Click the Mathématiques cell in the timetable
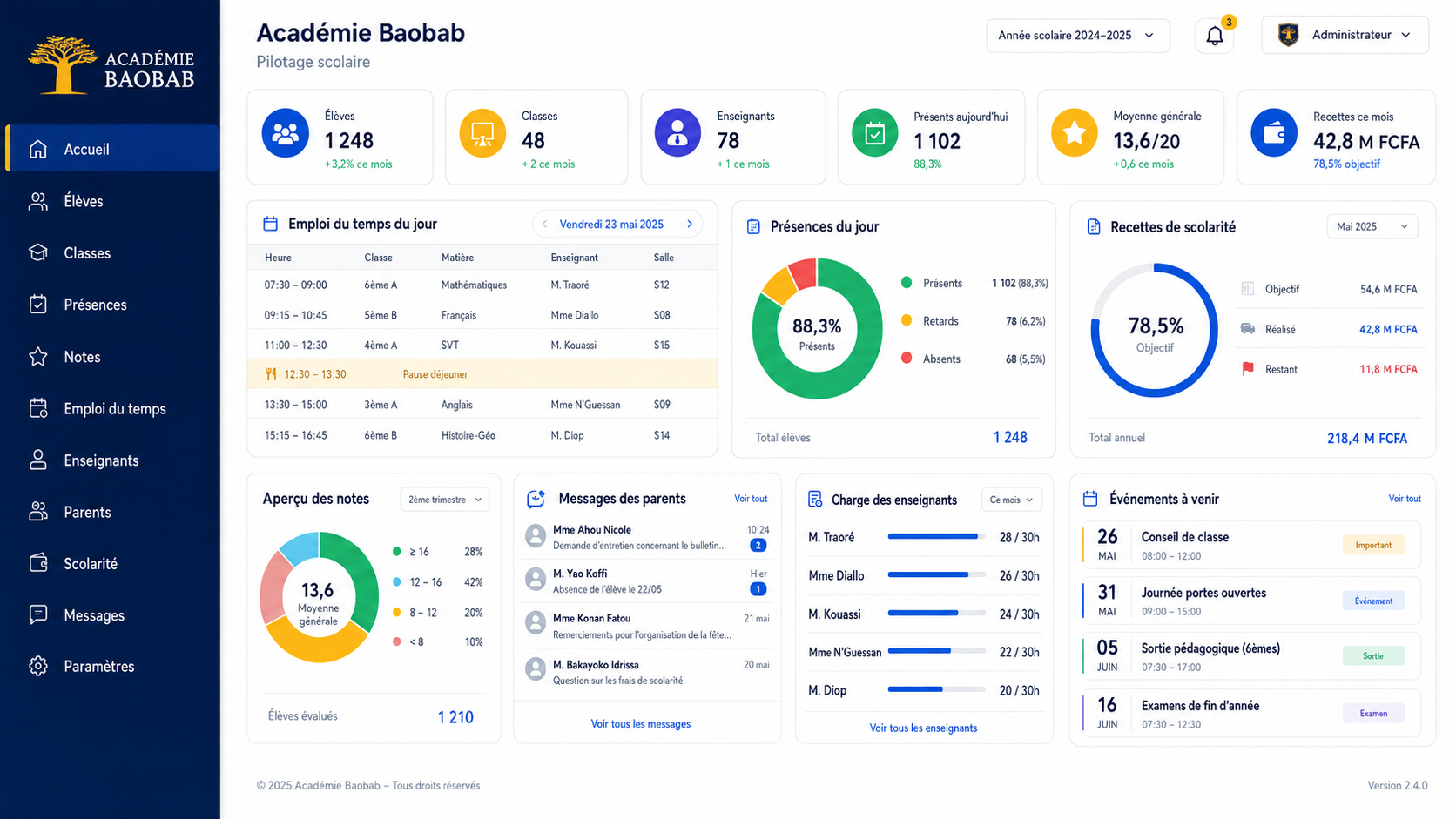1456x819 pixels. pyautogui.click(x=474, y=285)
